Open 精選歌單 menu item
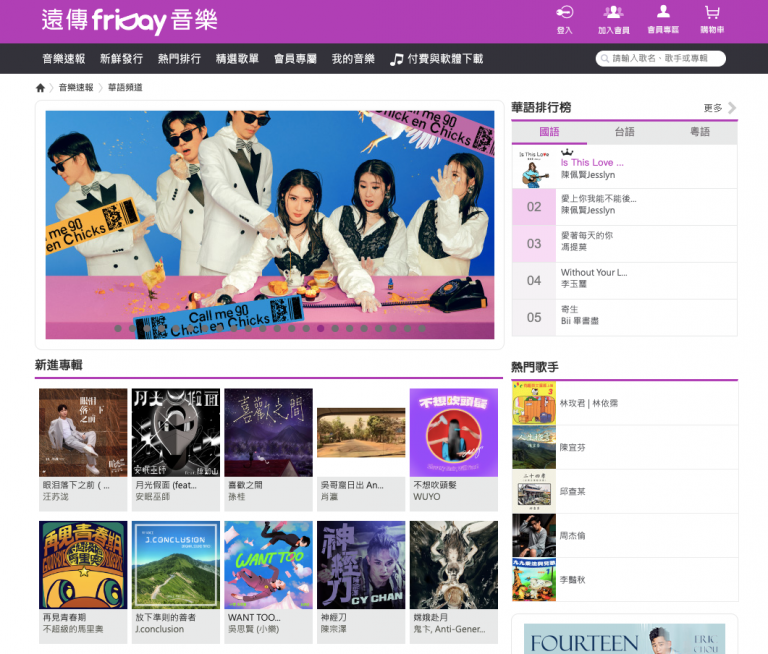This screenshot has height=654, width=768. pos(237,59)
